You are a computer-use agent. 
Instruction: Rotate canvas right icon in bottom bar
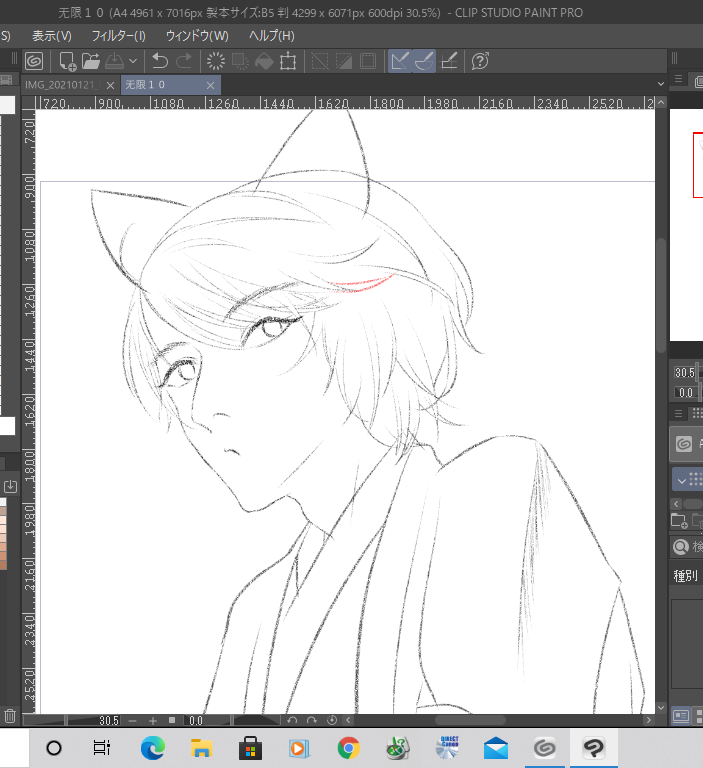coord(312,720)
